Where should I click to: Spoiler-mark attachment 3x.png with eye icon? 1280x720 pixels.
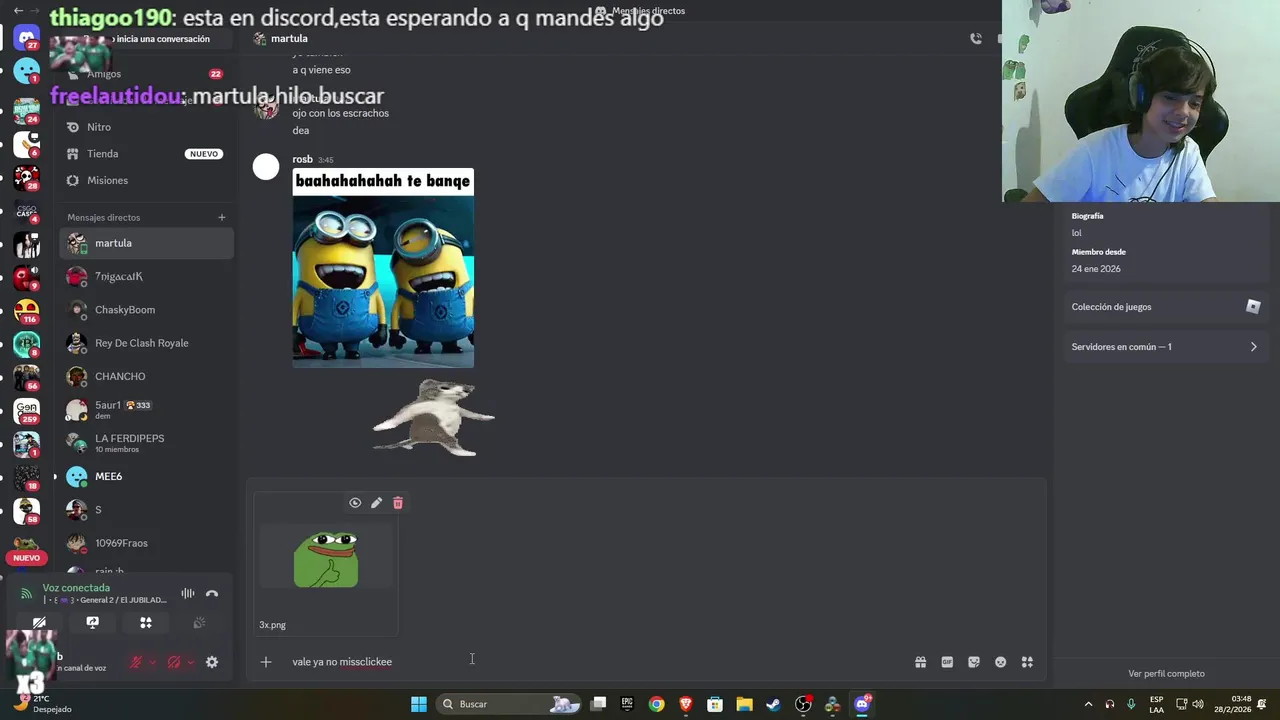click(x=355, y=503)
